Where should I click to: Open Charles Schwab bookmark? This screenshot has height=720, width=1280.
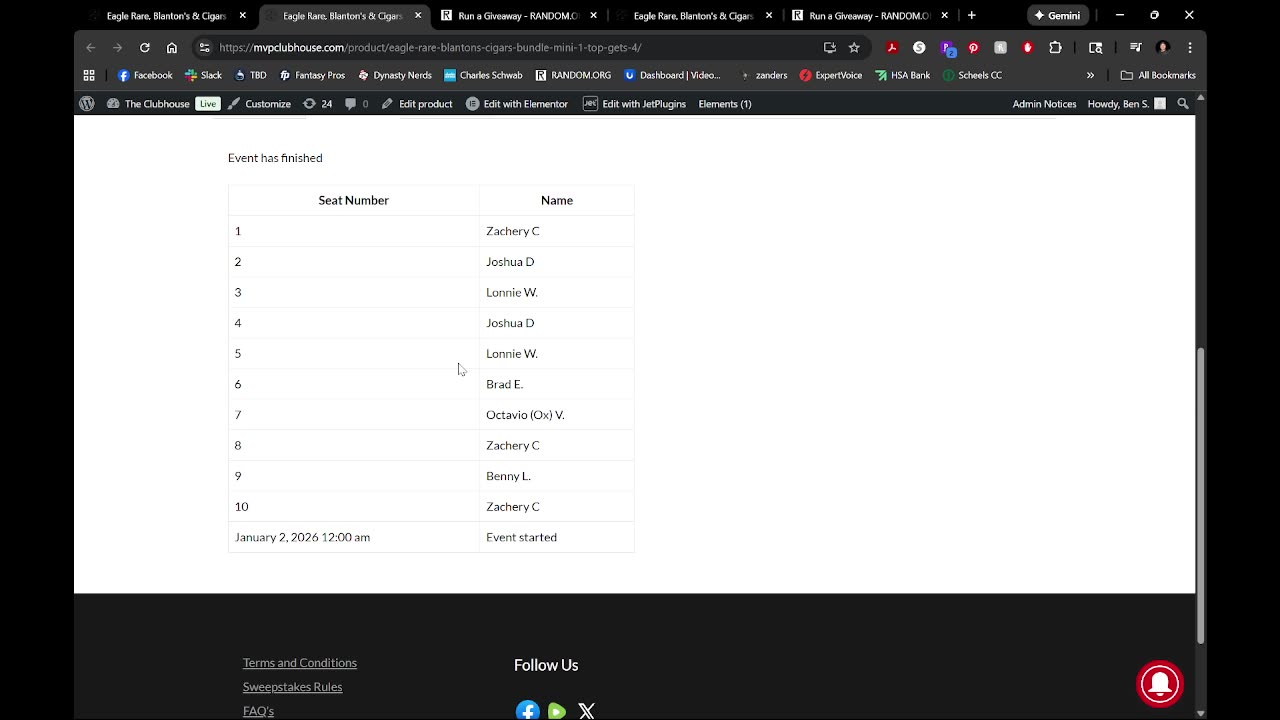pos(483,75)
